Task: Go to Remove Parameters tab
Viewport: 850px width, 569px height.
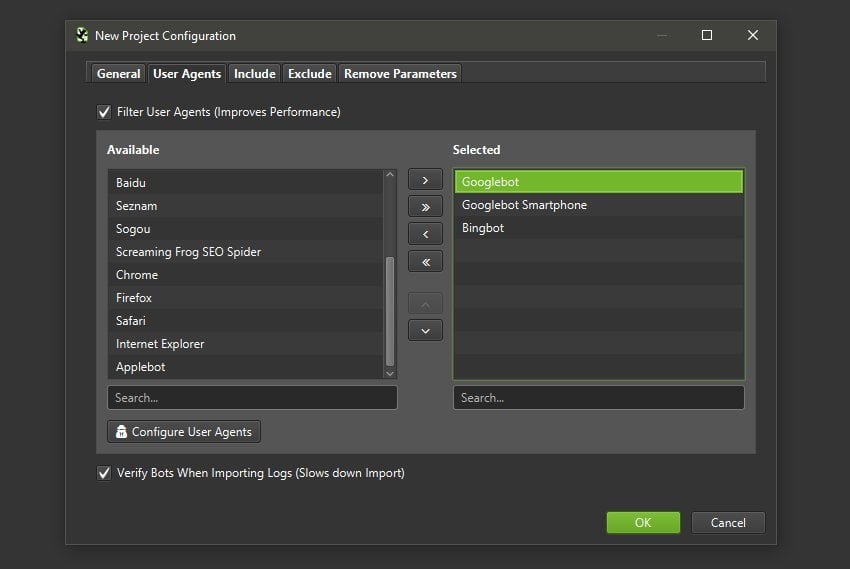Action: 400,74
